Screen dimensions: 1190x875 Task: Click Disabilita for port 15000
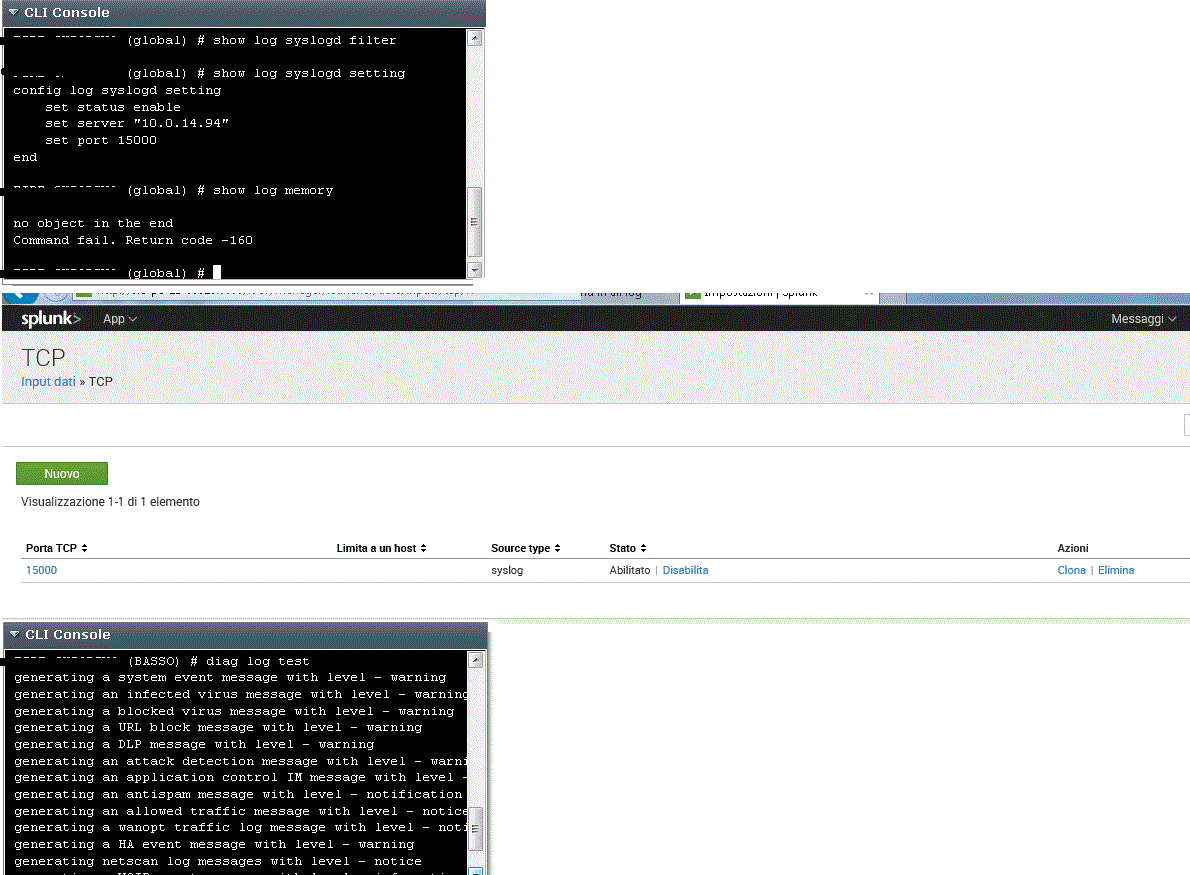pos(685,570)
